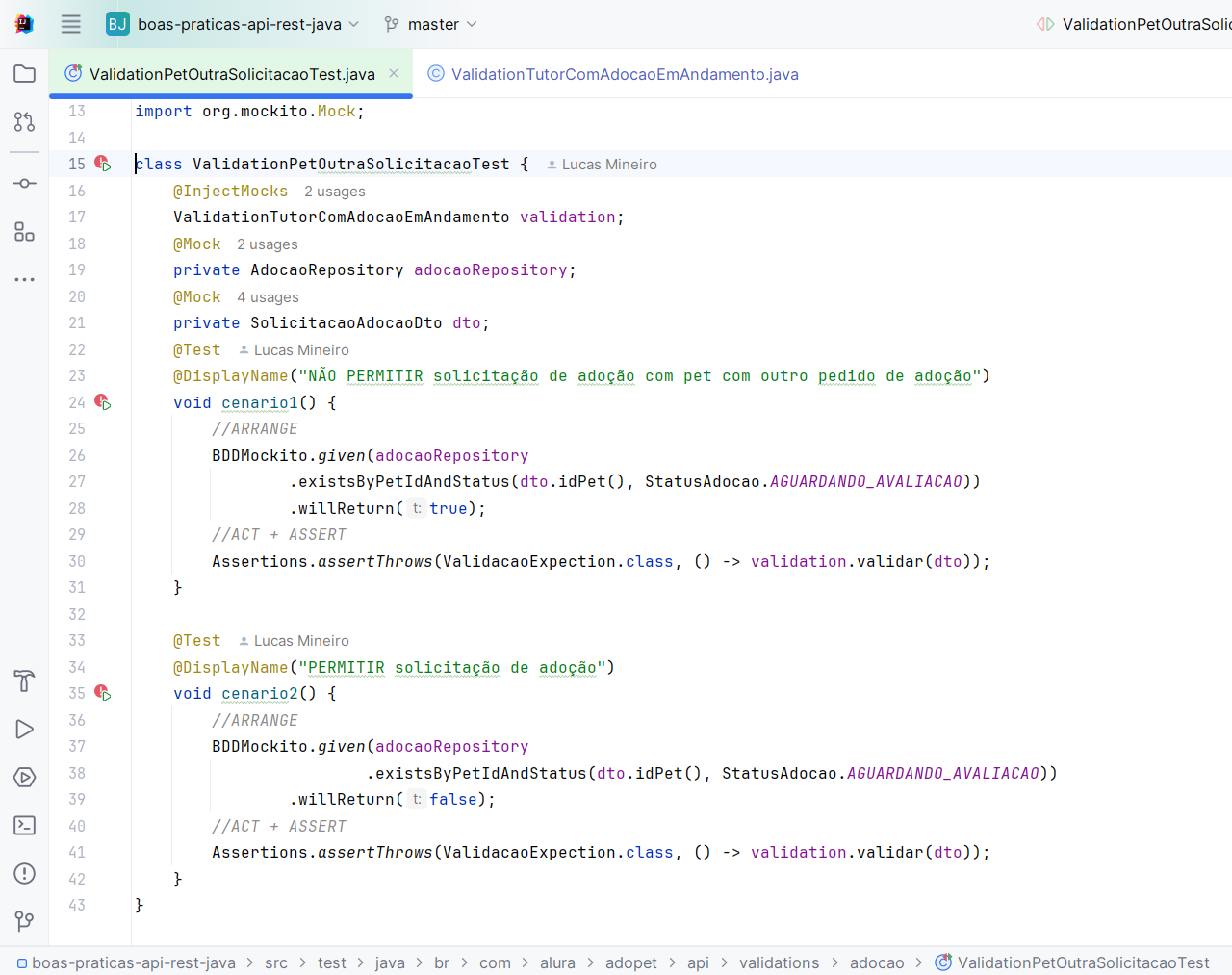Click the alura breadcrumb
1232x975 pixels.
pos(557,962)
